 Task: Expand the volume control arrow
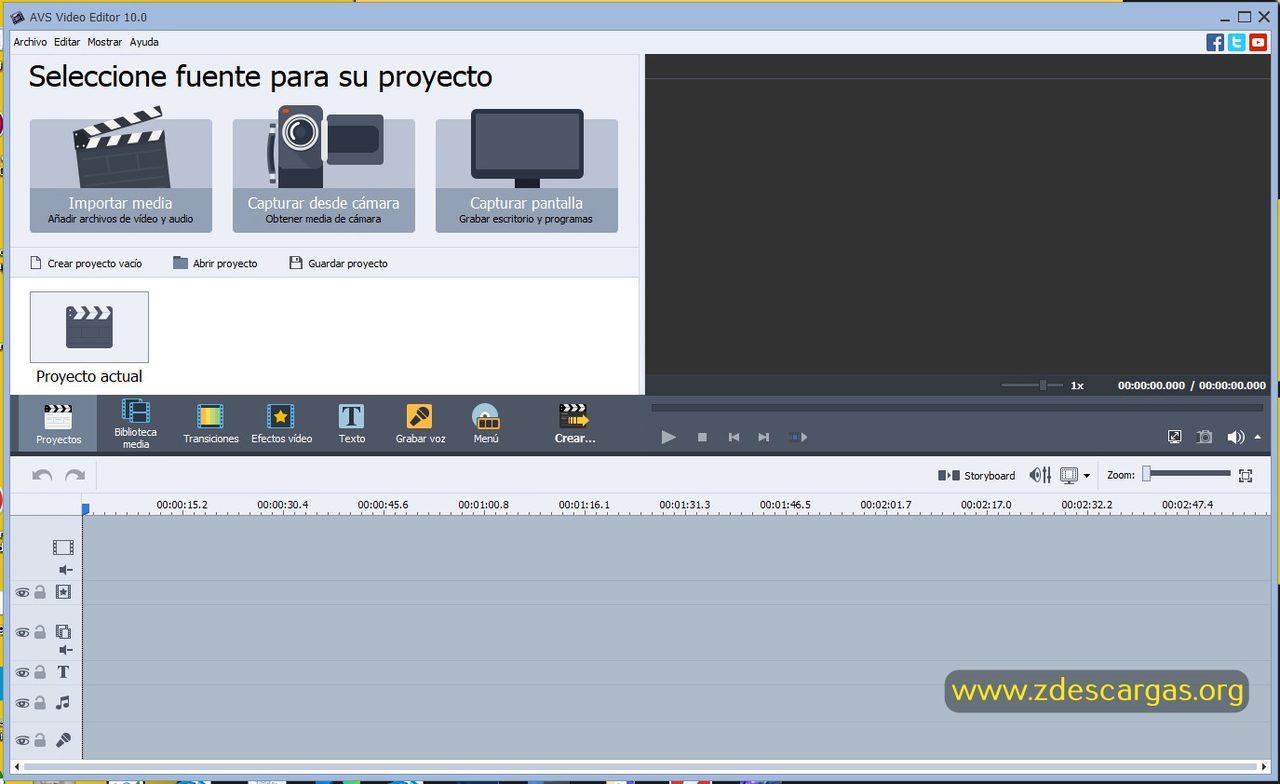1257,437
